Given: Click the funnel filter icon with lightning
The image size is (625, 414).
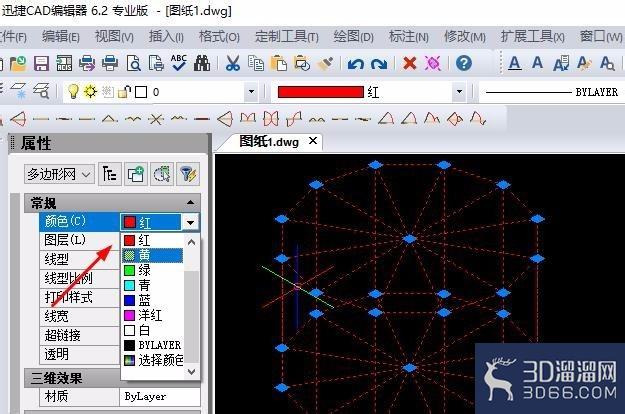Looking at the screenshot, I should (x=188, y=174).
